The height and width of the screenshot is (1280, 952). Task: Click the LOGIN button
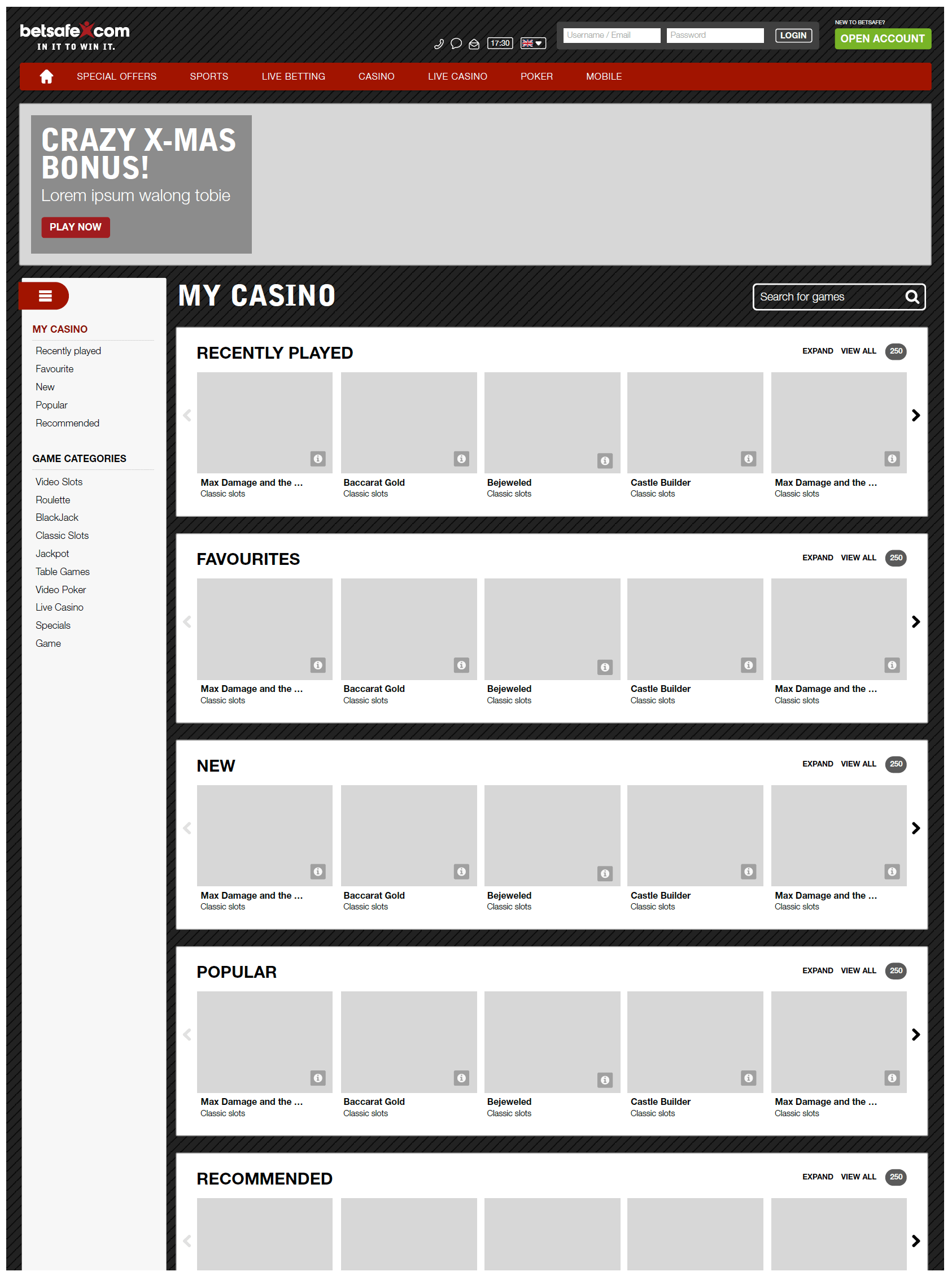point(793,36)
